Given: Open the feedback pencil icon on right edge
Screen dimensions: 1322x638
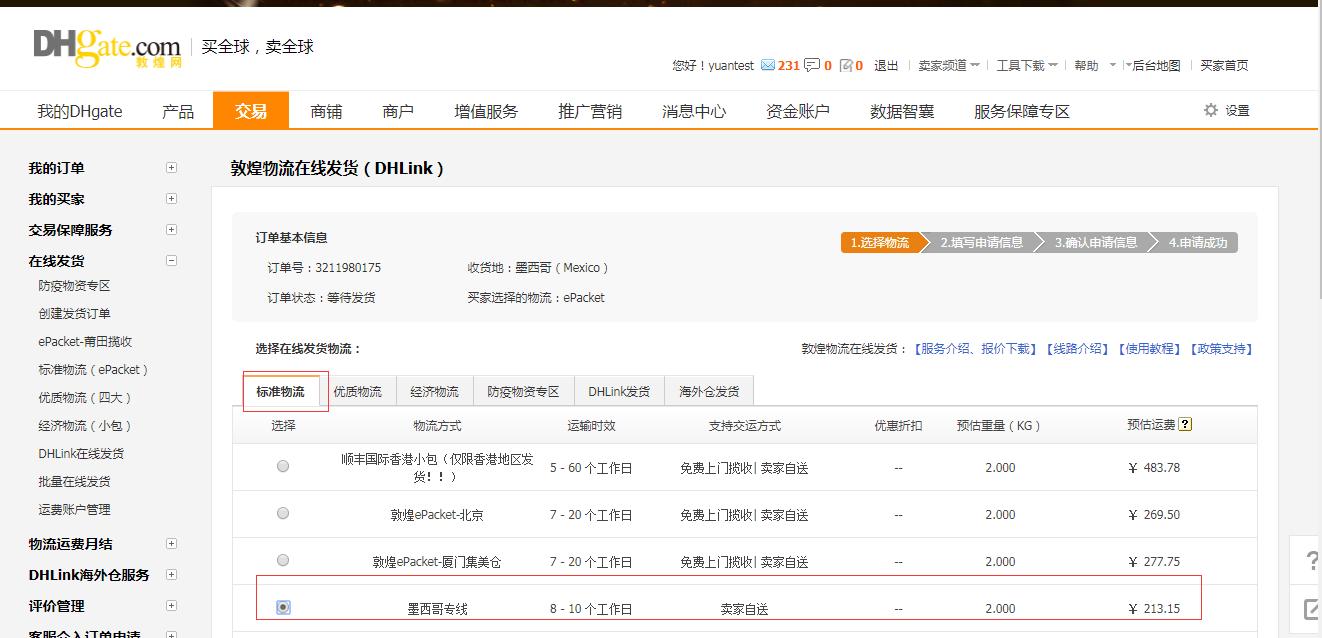Looking at the screenshot, I should 1311,608.
